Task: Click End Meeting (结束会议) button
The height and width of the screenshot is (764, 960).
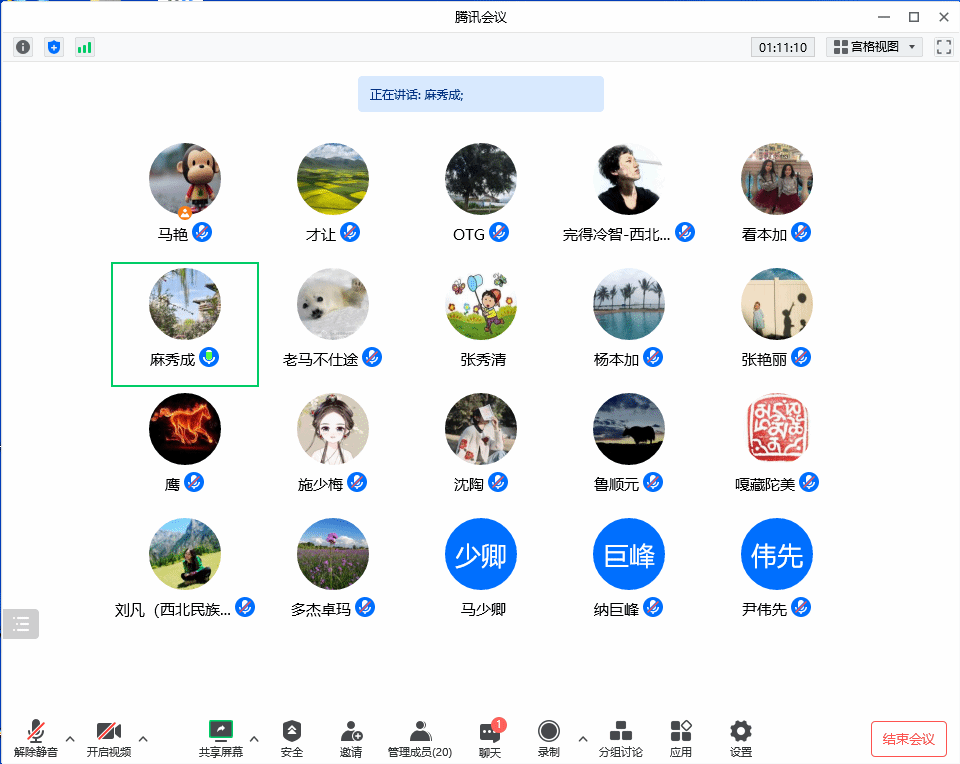Action: click(x=908, y=739)
